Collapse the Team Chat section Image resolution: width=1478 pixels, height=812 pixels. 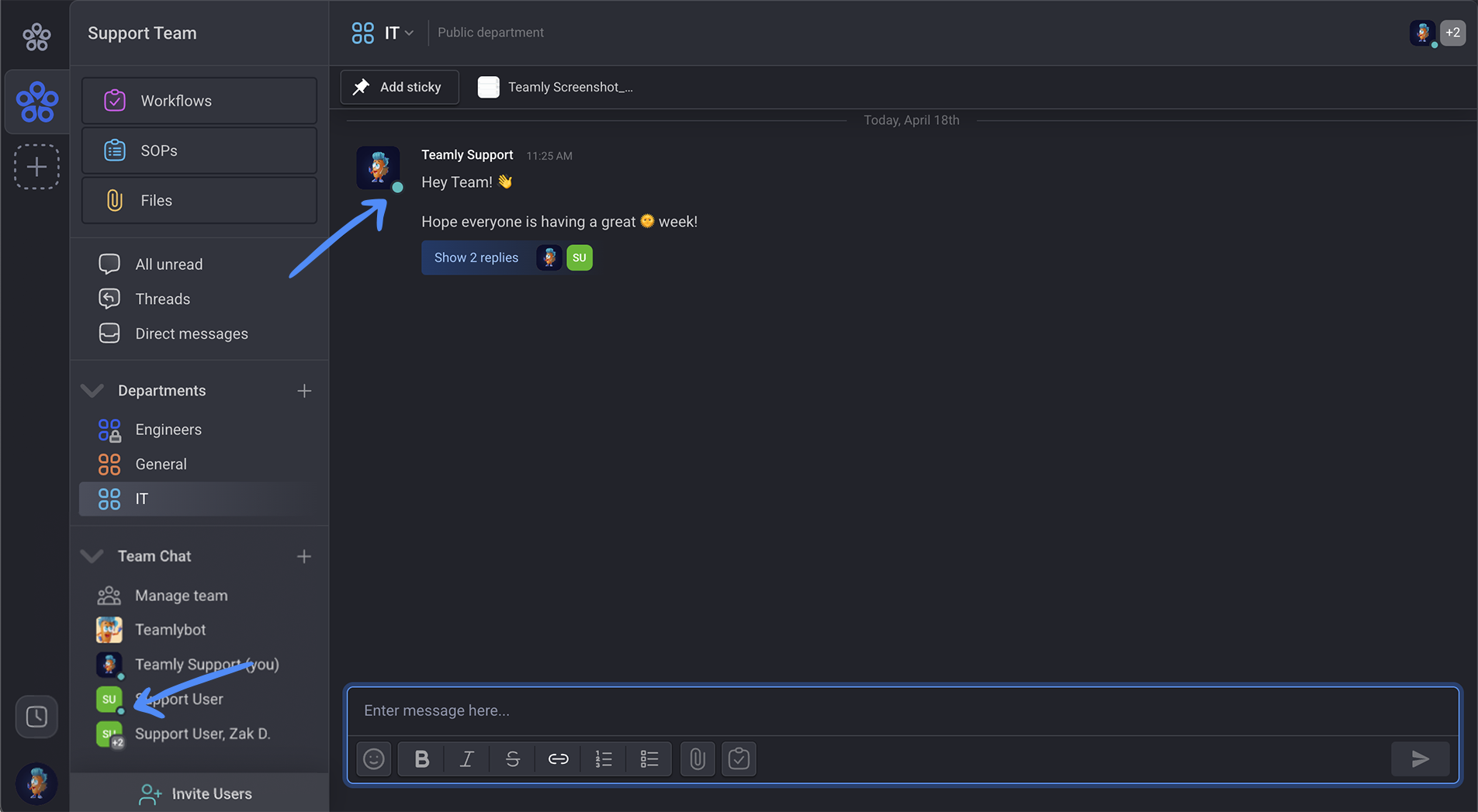[x=92, y=556]
